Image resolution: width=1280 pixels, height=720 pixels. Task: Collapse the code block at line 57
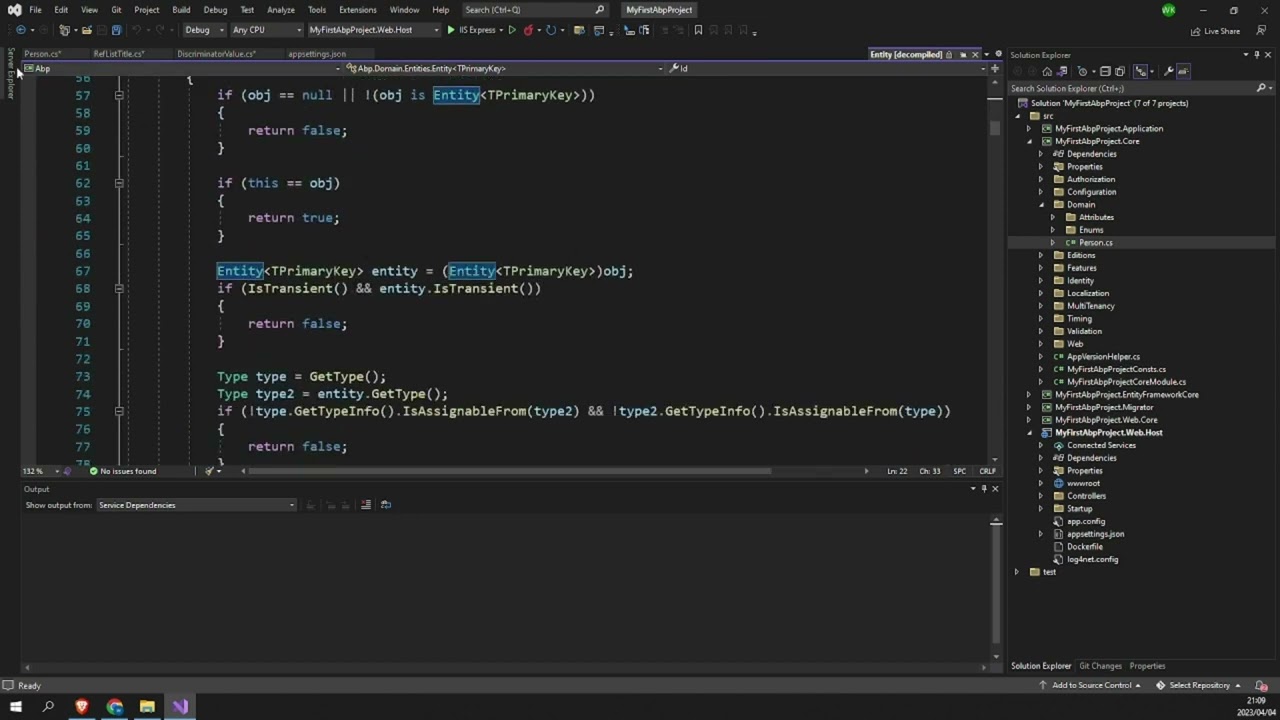118,95
